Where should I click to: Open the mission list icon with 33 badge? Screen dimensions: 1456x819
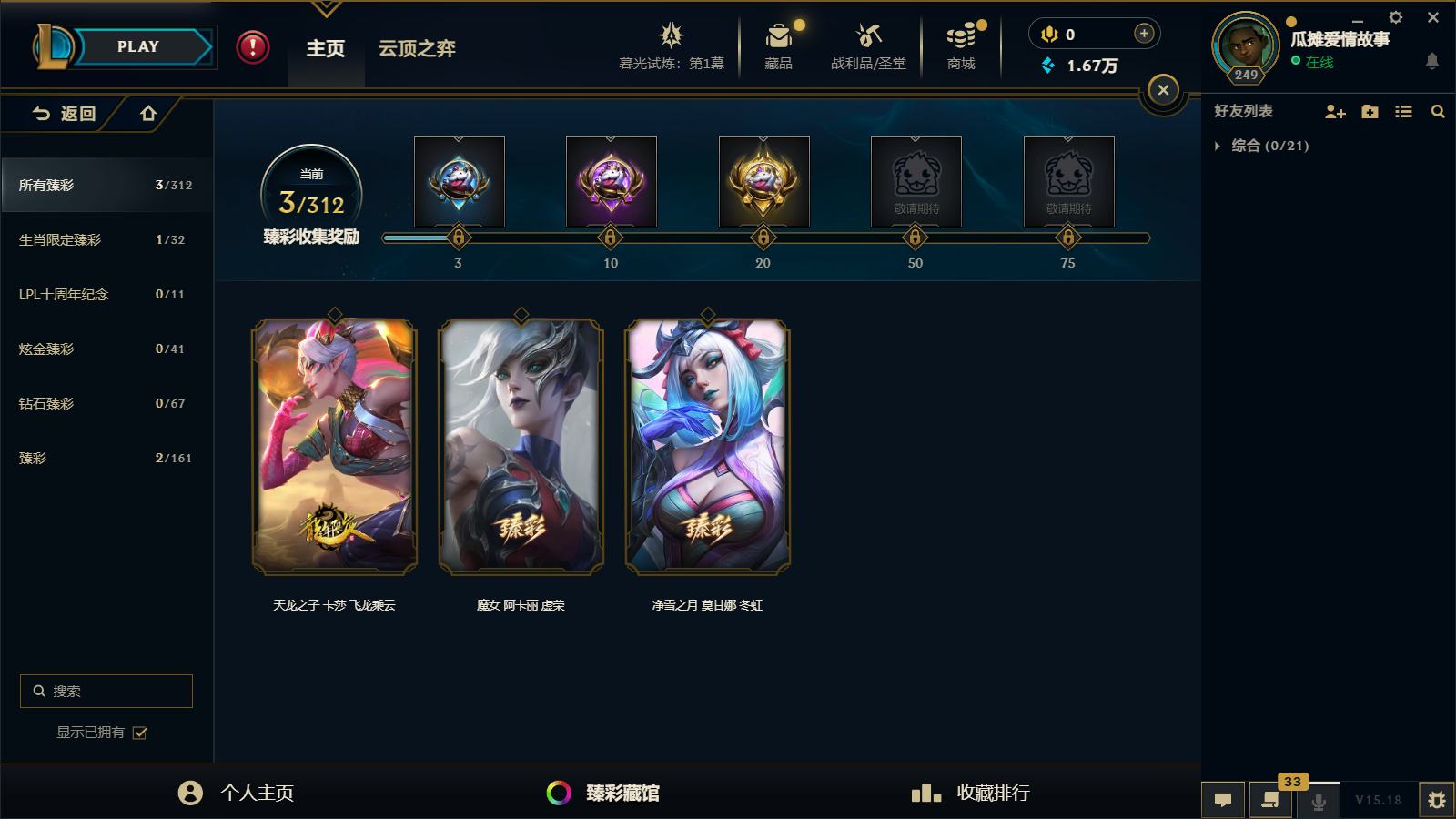click(x=1270, y=800)
